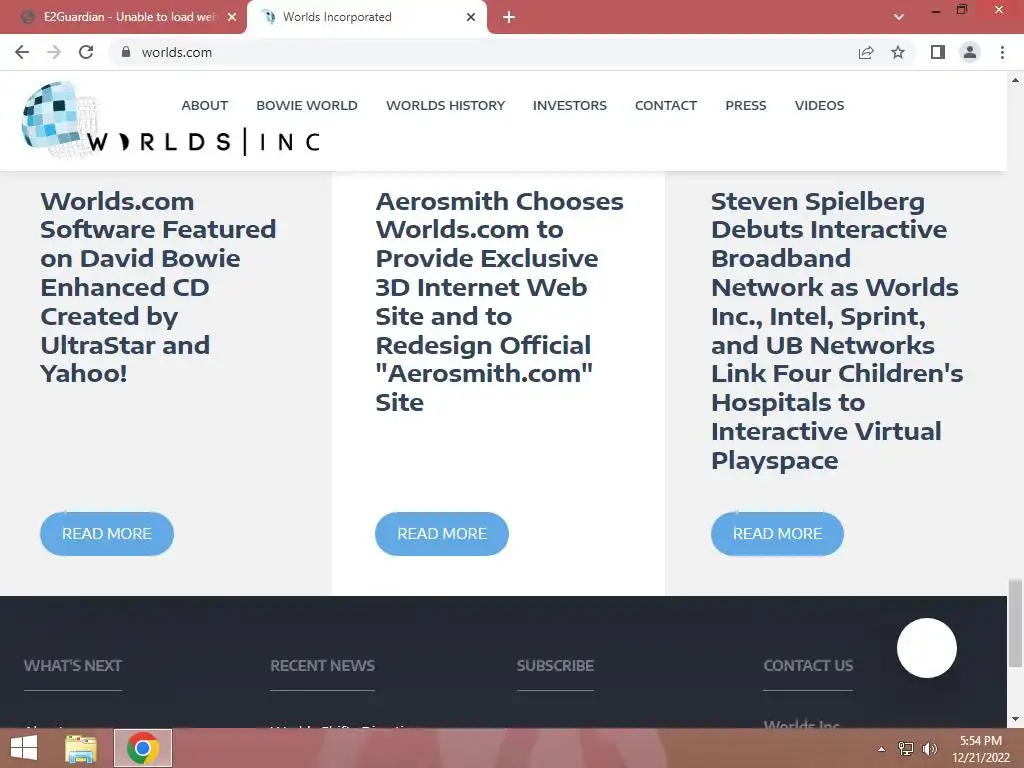Image resolution: width=1024 pixels, height=768 pixels.
Task: Read more about Steven Spielberg network
Action: [777, 534]
